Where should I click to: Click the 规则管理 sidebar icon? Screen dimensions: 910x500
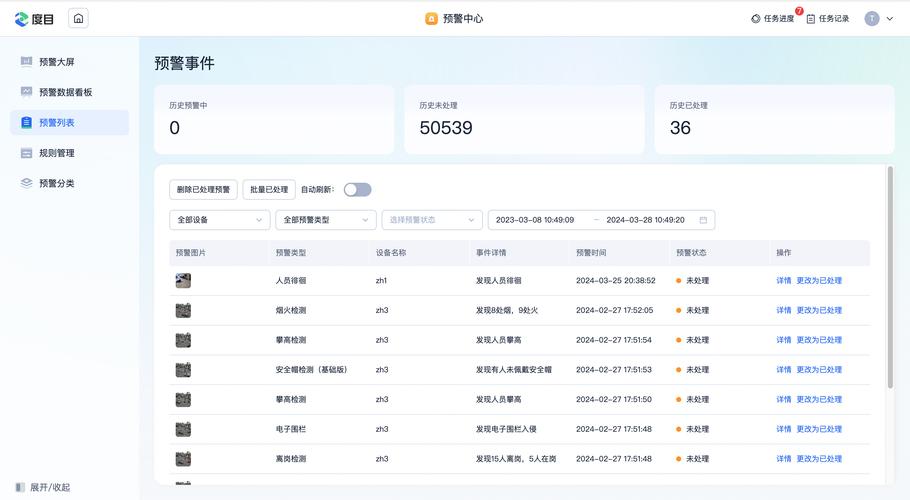(27, 153)
